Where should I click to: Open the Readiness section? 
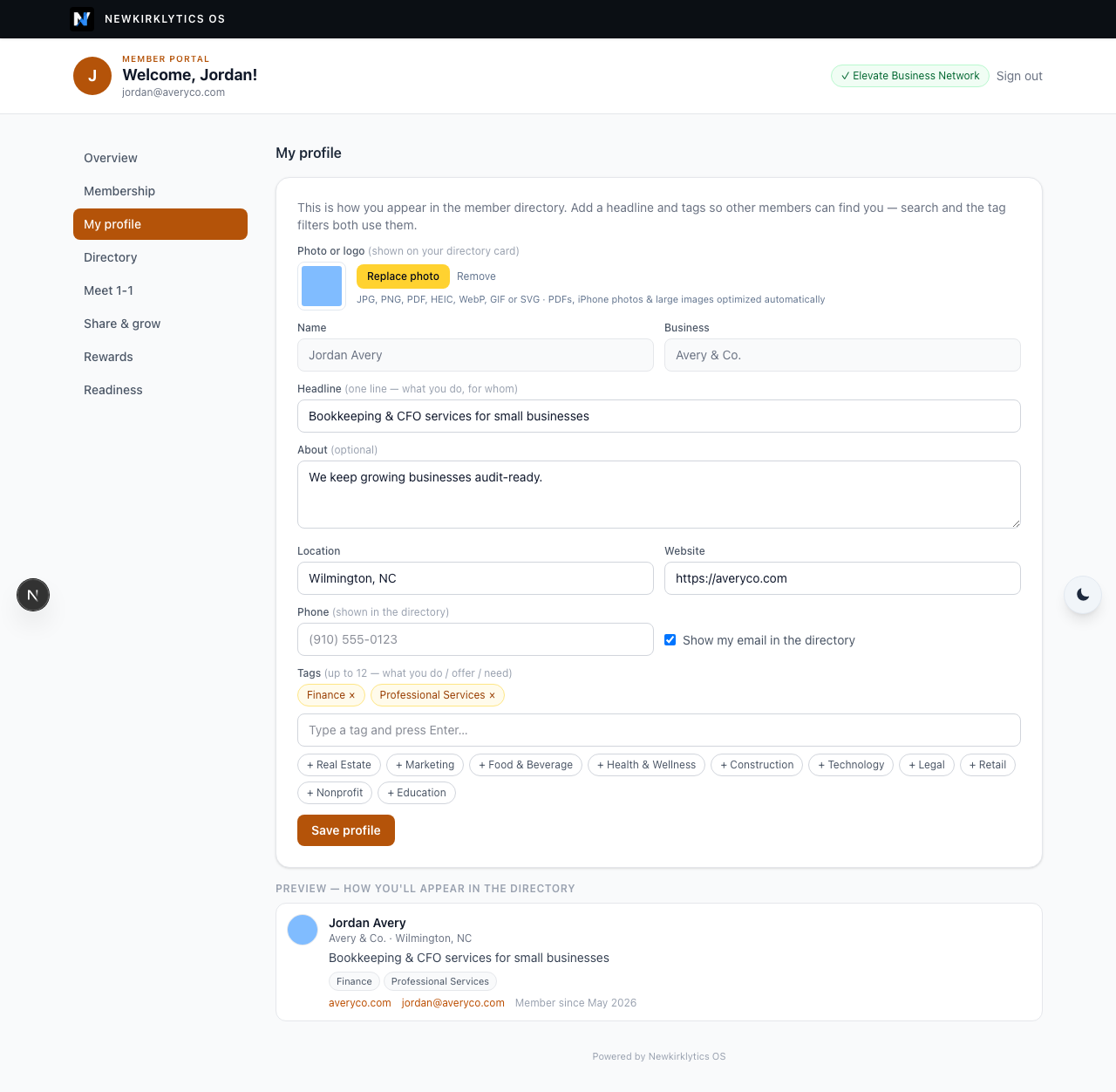click(x=160, y=390)
